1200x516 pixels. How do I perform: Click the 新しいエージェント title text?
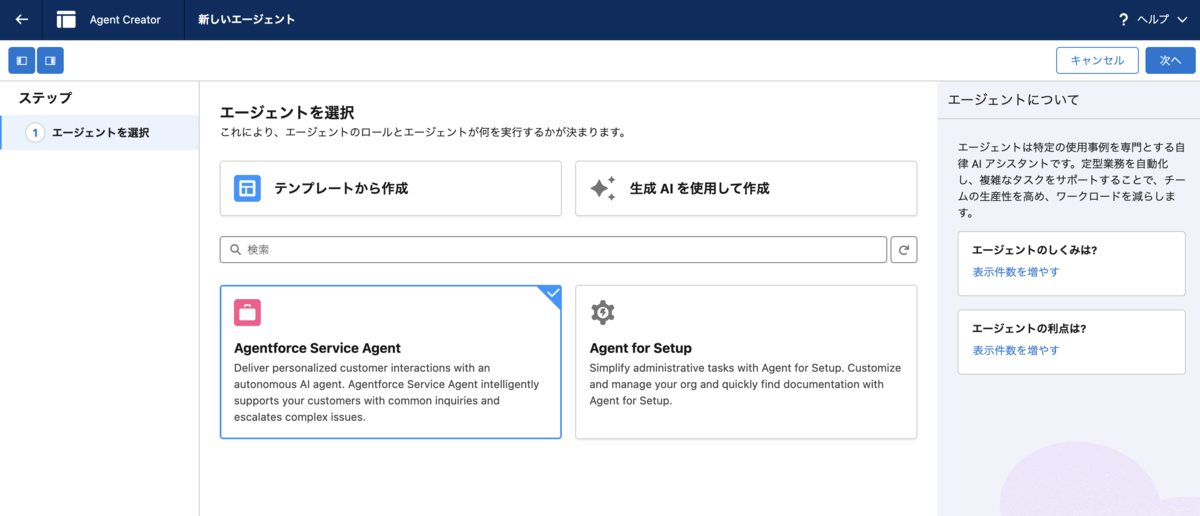click(x=246, y=19)
